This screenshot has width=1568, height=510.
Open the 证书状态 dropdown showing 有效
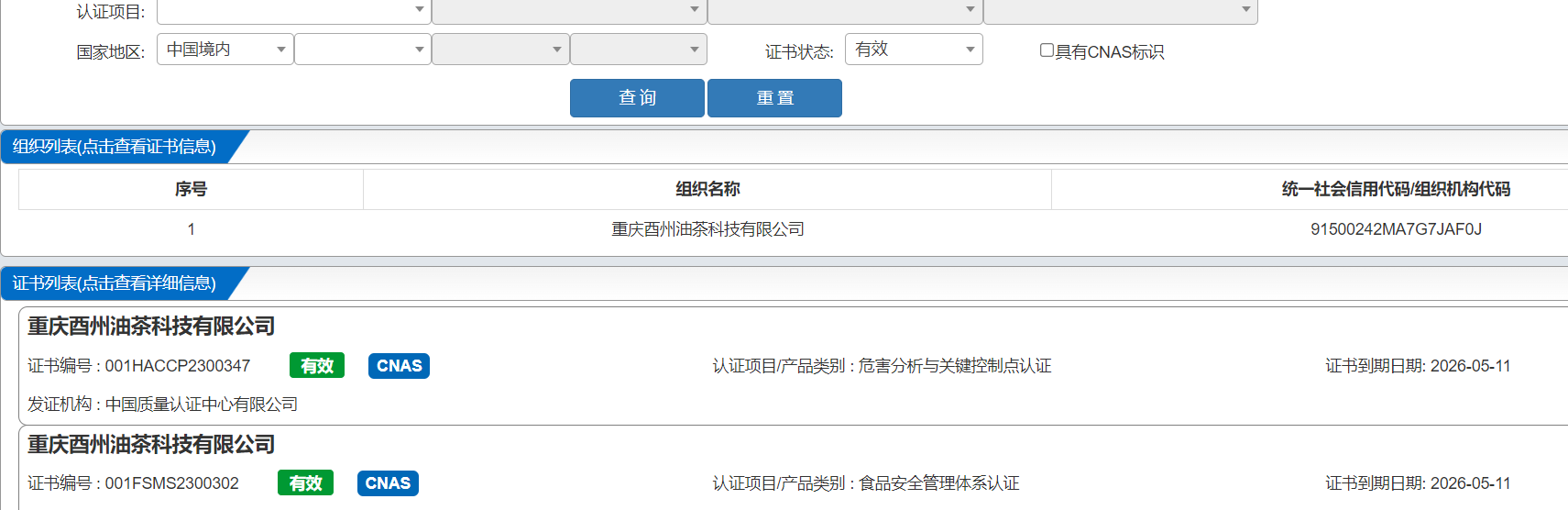(x=914, y=50)
